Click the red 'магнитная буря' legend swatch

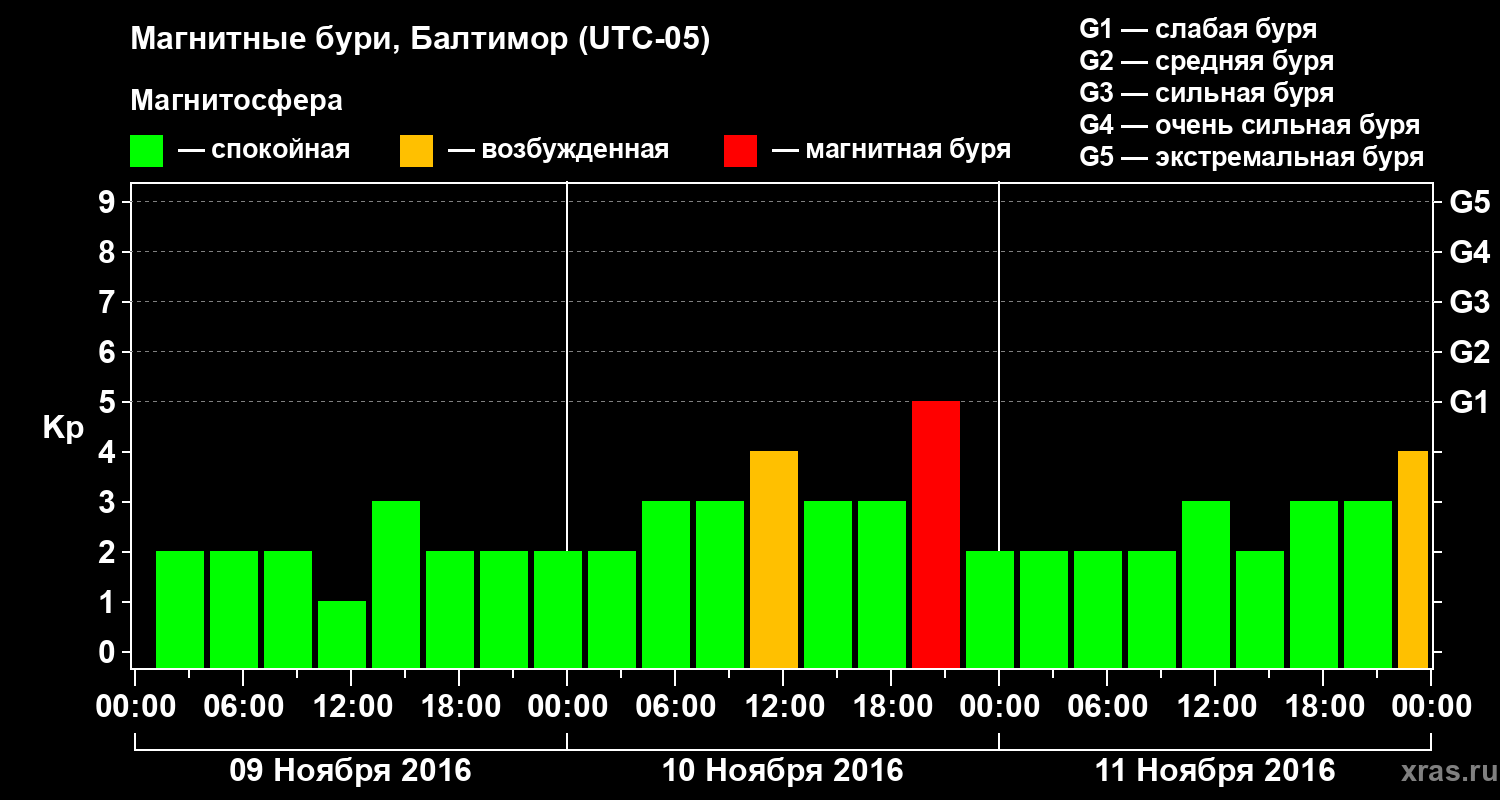[x=740, y=151]
